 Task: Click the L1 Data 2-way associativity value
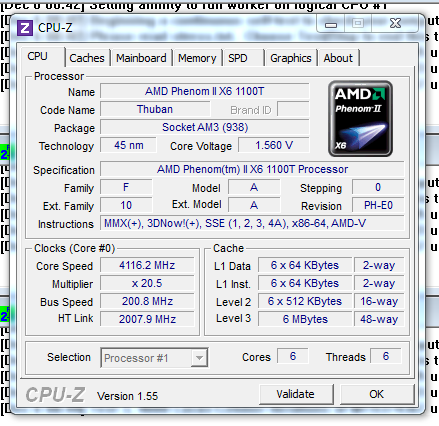379,265
